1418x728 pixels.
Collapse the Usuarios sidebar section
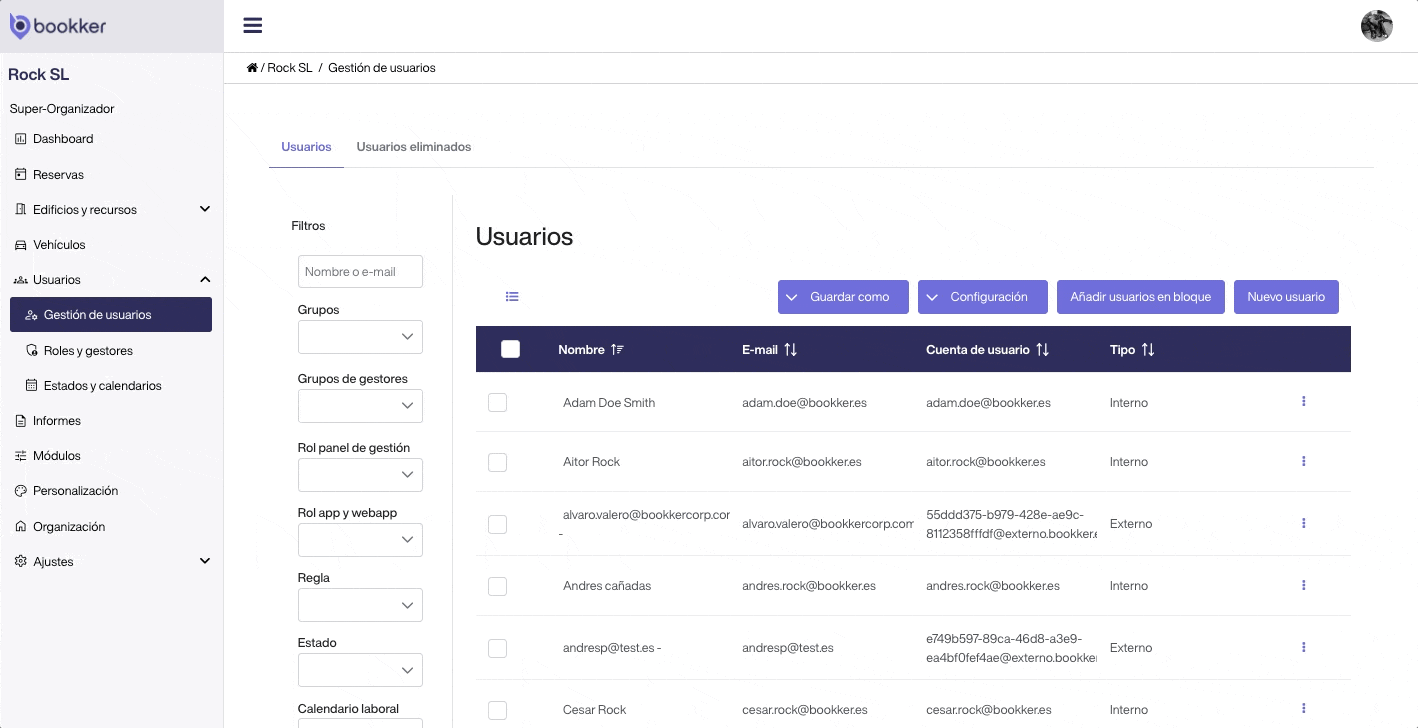tap(205, 279)
